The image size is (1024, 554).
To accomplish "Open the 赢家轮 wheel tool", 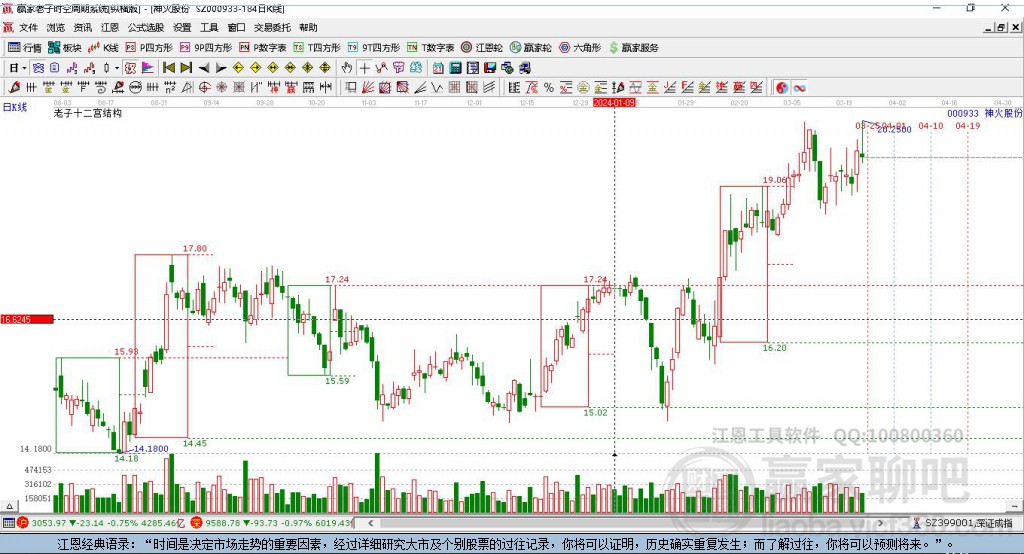I will coord(530,48).
